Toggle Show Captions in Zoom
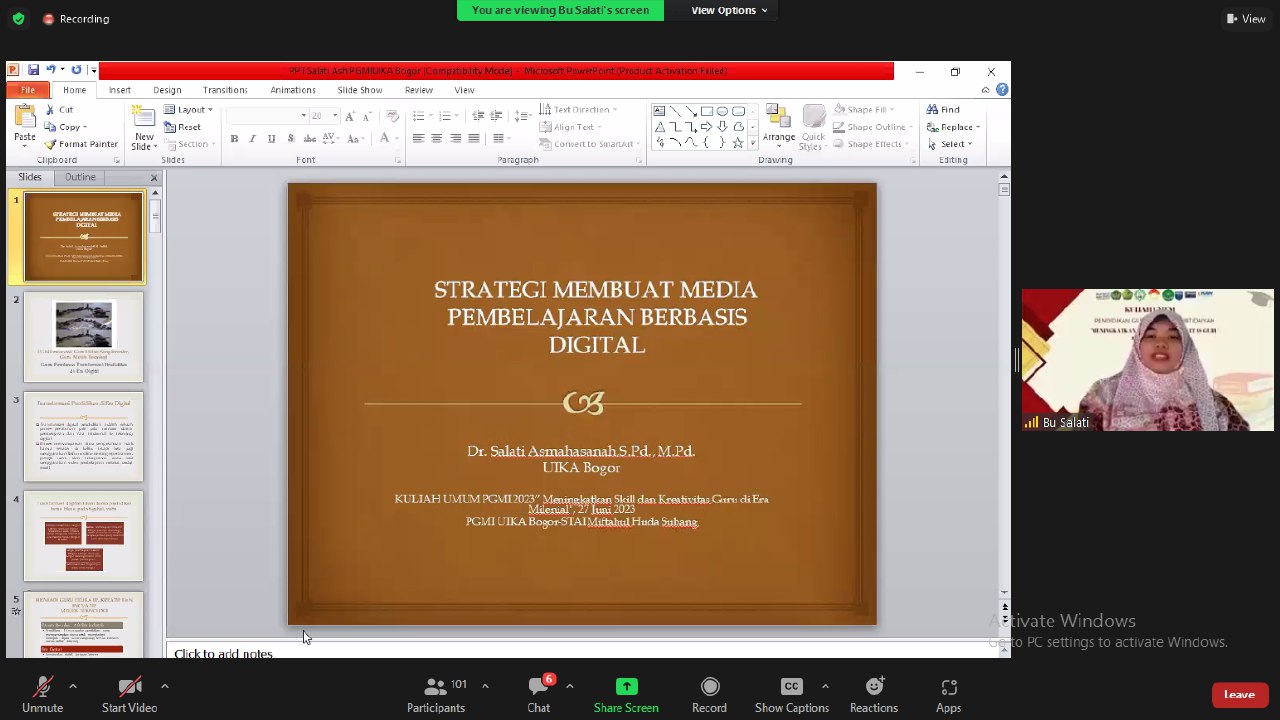Screen dimensions: 1280x720 click(x=791, y=694)
